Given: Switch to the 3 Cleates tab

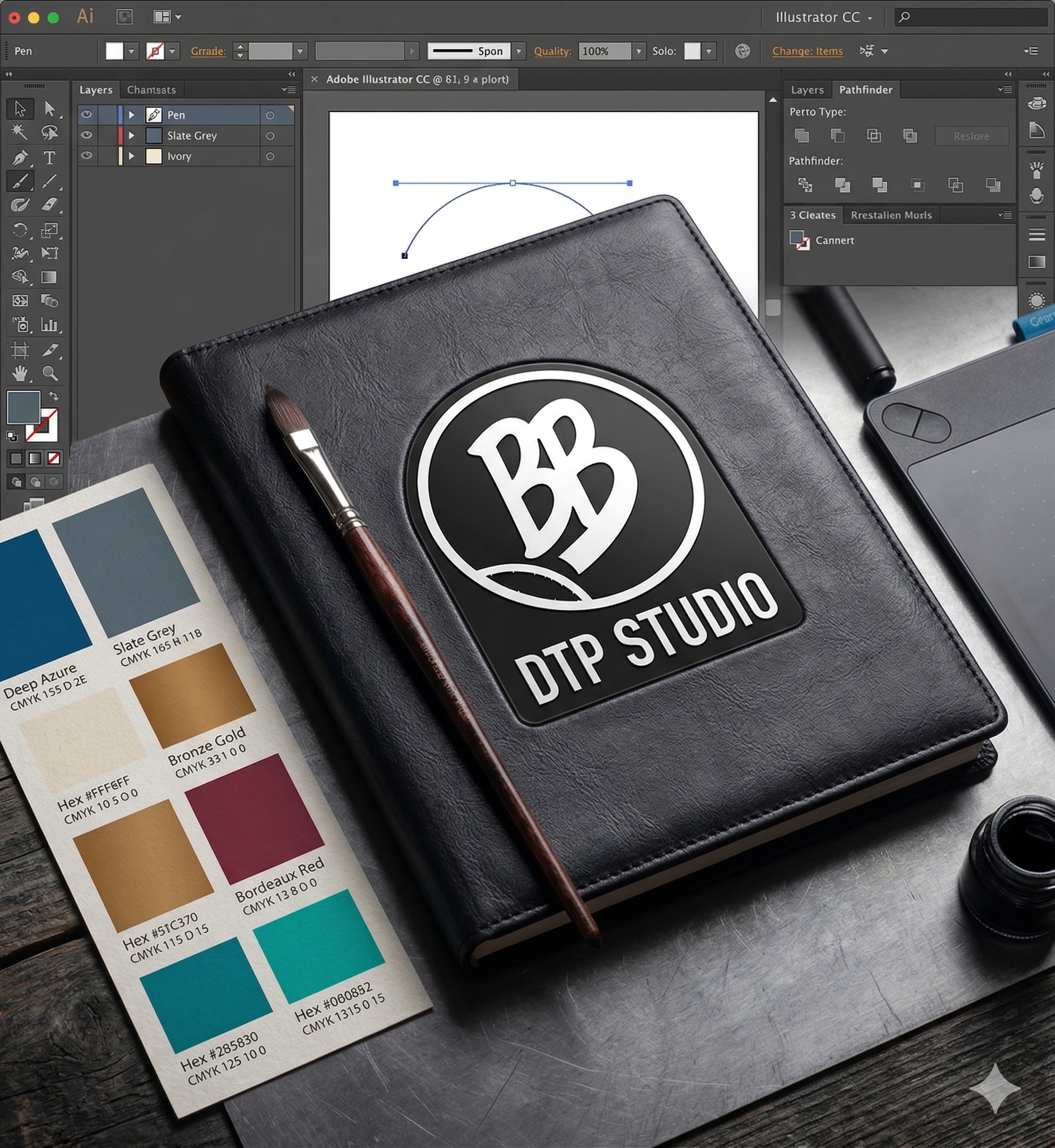Looking at the screenshot, I should (x=813, y=215).
